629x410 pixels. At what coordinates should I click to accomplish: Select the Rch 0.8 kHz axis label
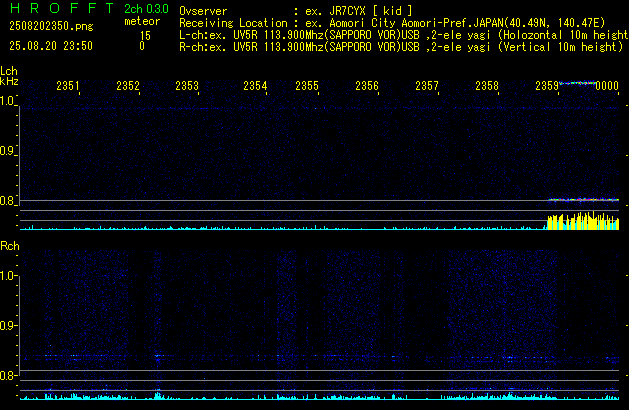pyautogui.click(x=7, y=375)
